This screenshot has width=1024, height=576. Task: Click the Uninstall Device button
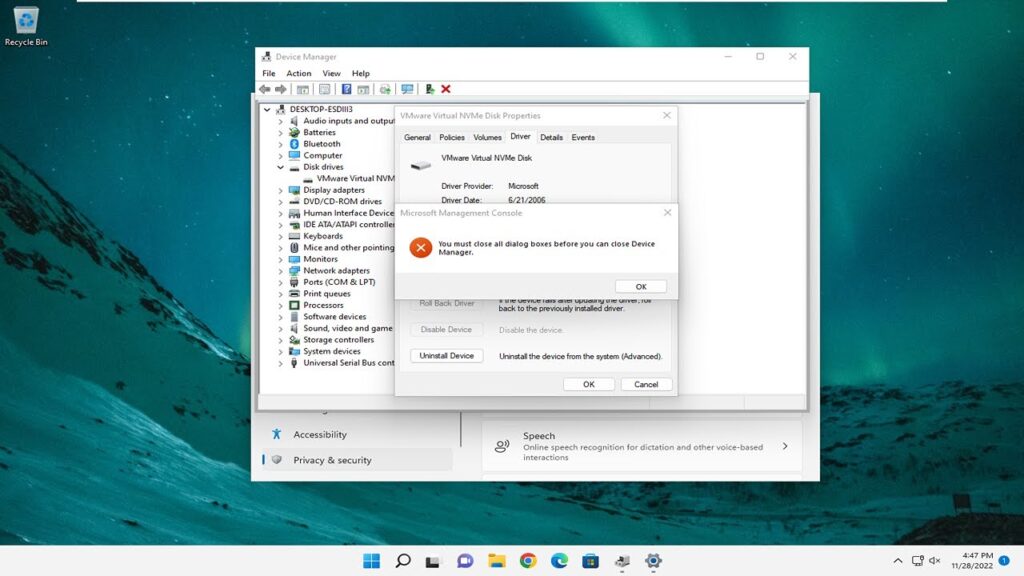447,356
